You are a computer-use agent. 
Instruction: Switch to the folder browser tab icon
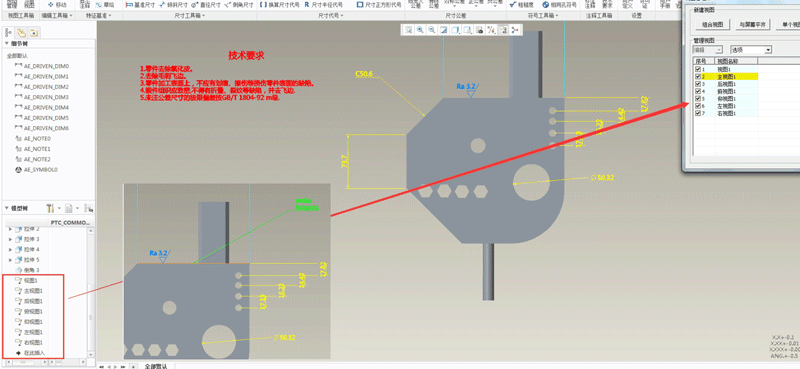[x=33, y=33]
